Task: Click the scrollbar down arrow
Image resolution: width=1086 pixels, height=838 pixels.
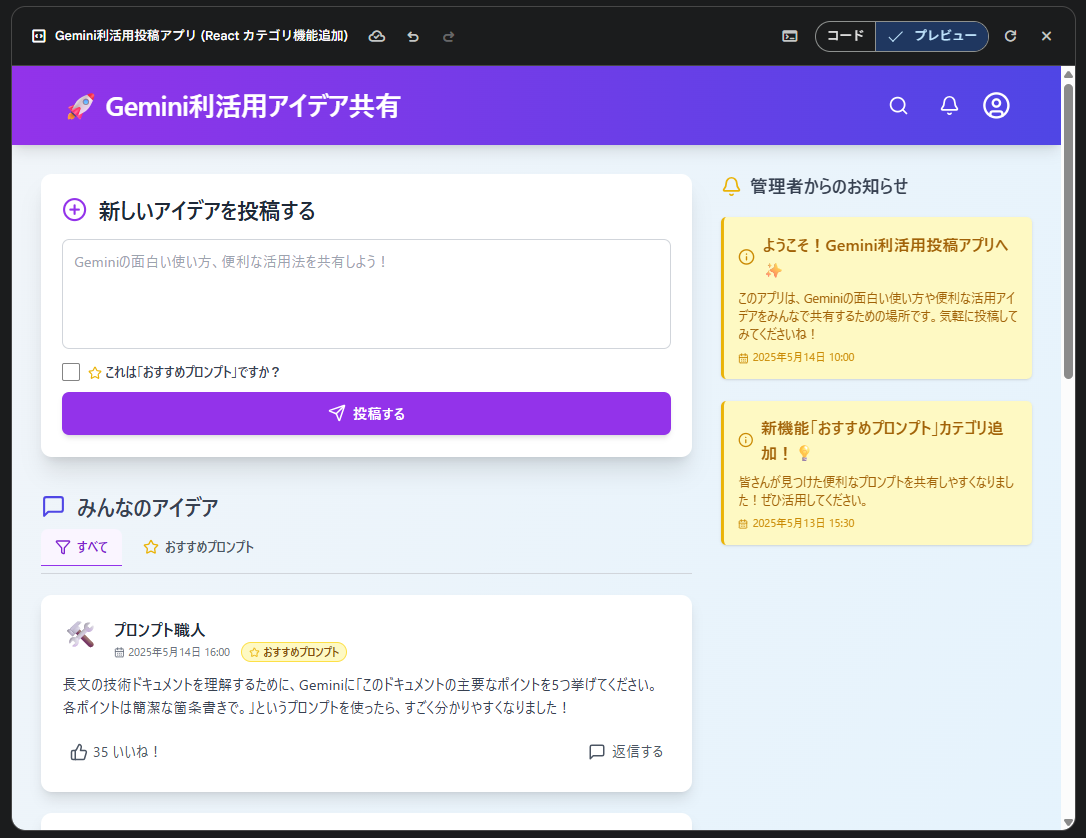Action: coord(1068,822)
